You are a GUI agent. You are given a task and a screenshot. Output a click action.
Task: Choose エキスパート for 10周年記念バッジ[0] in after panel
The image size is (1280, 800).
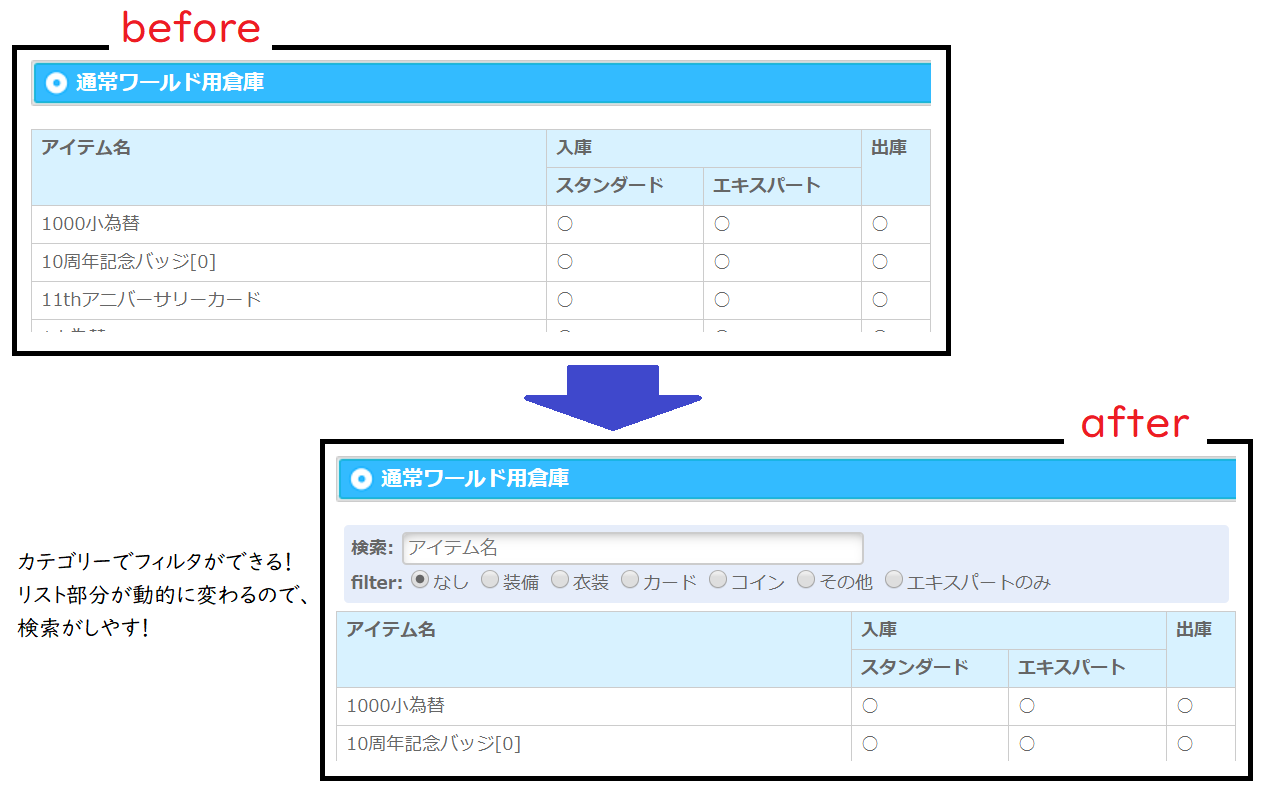1027,744
